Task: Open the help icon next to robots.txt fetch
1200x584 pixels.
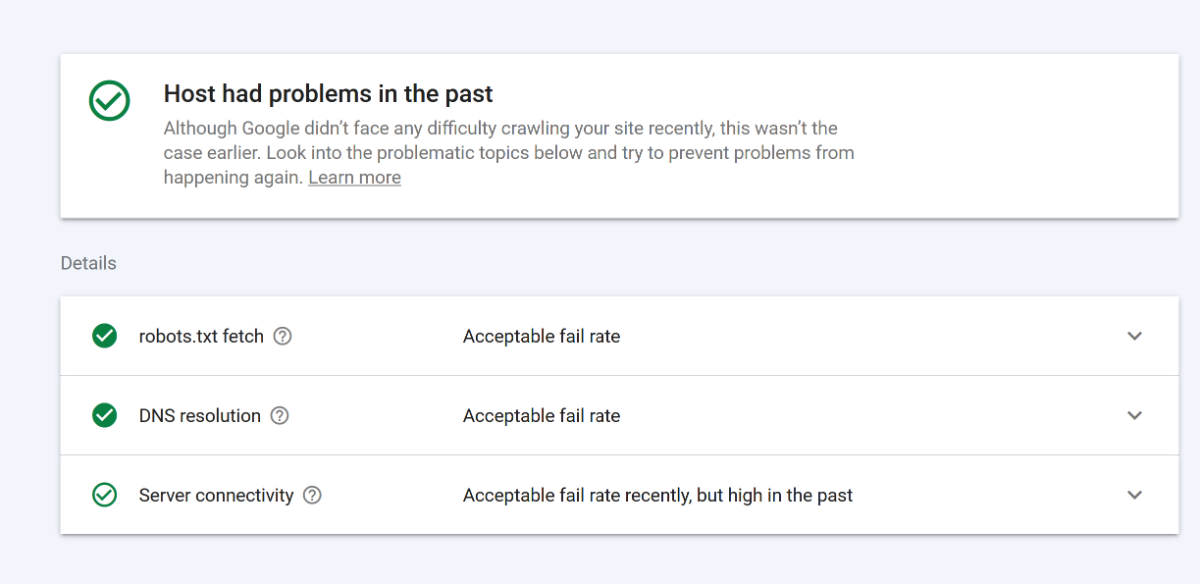Action: [x=283, y=336]
